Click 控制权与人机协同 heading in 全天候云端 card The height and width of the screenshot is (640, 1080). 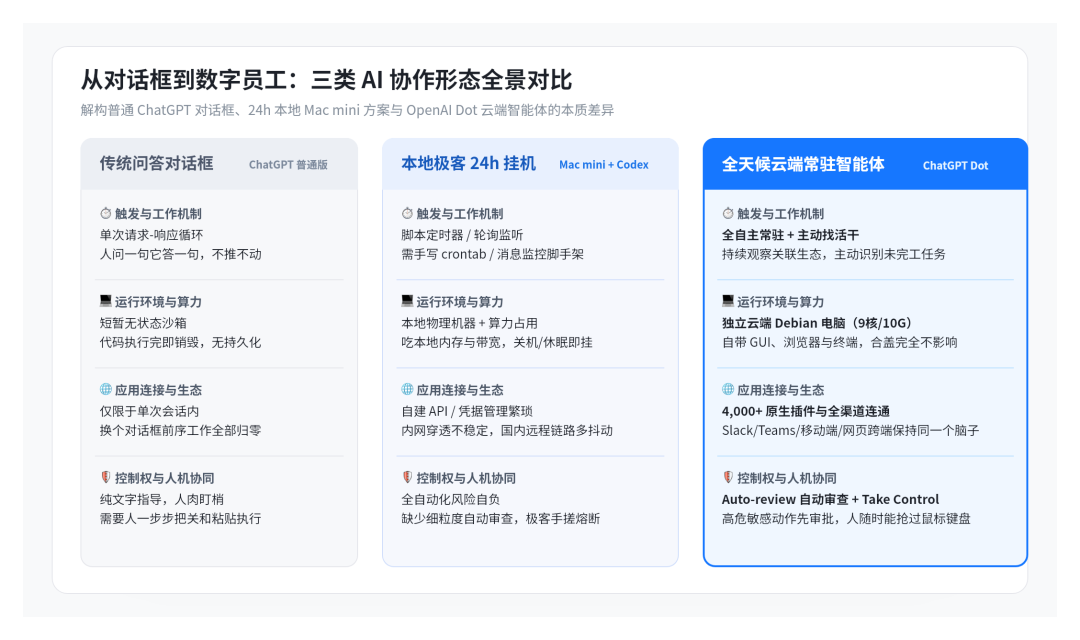click(787, 478)
